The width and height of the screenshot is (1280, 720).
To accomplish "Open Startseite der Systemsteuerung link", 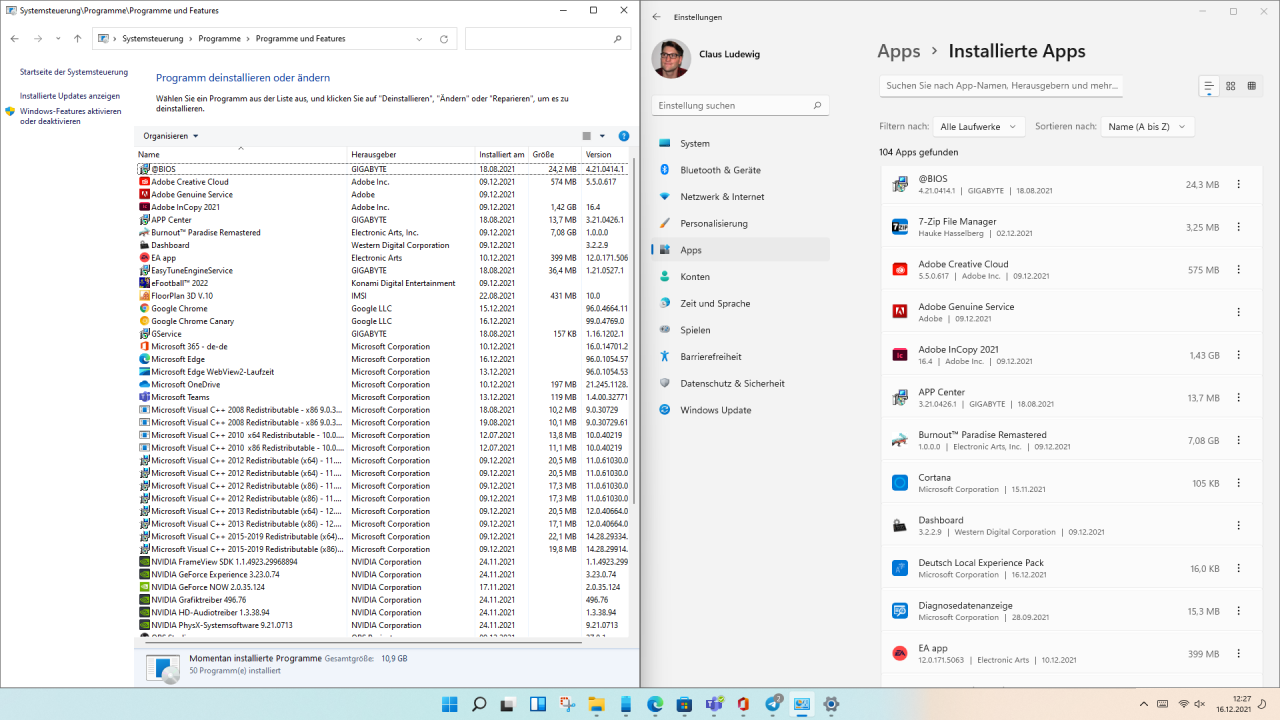I will (74, 72).
